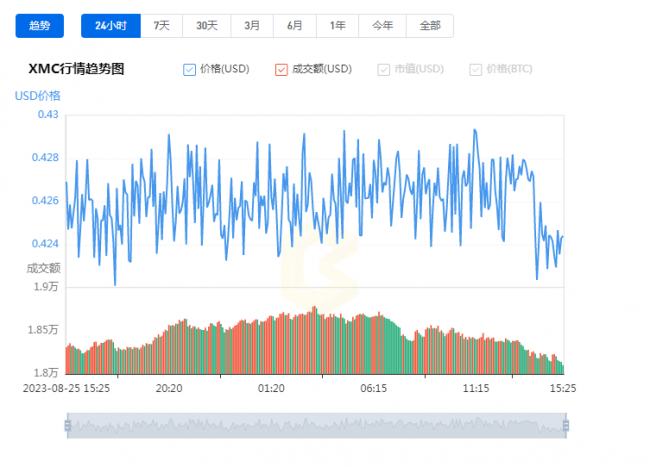Click the 0.424 price axis value
This screenshot has width=650, height=467.
pos(45,244)
